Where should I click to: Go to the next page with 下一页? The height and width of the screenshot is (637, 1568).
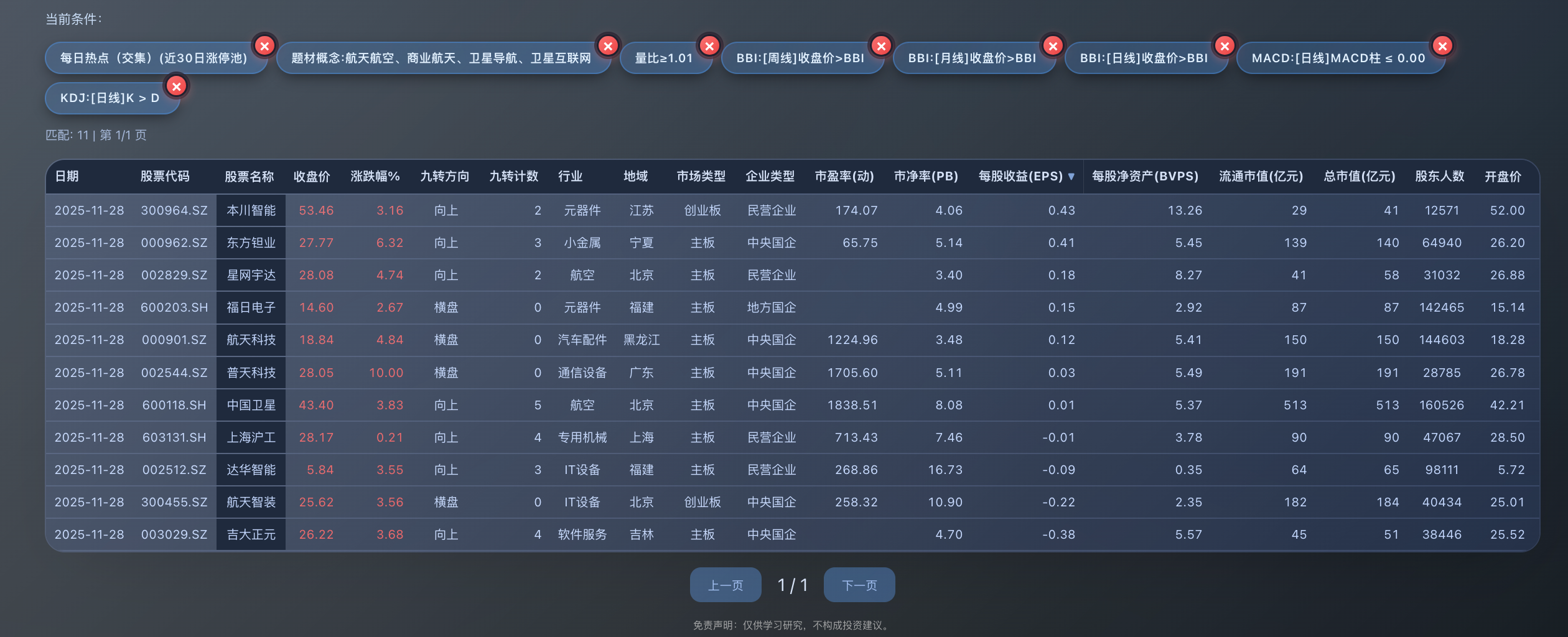(x=860, y=585)
